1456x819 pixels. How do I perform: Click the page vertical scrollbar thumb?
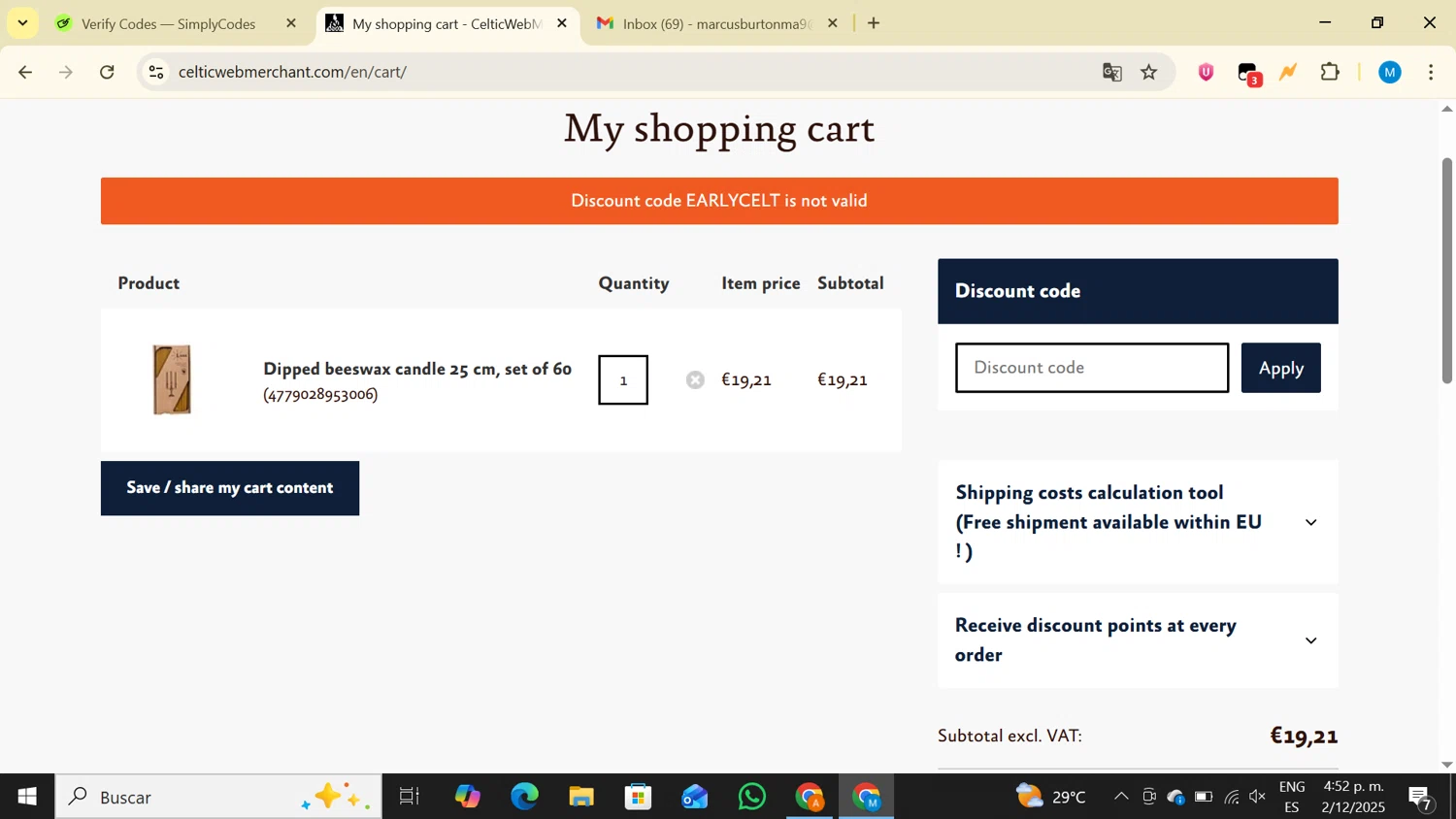[x=1446, y=270]
